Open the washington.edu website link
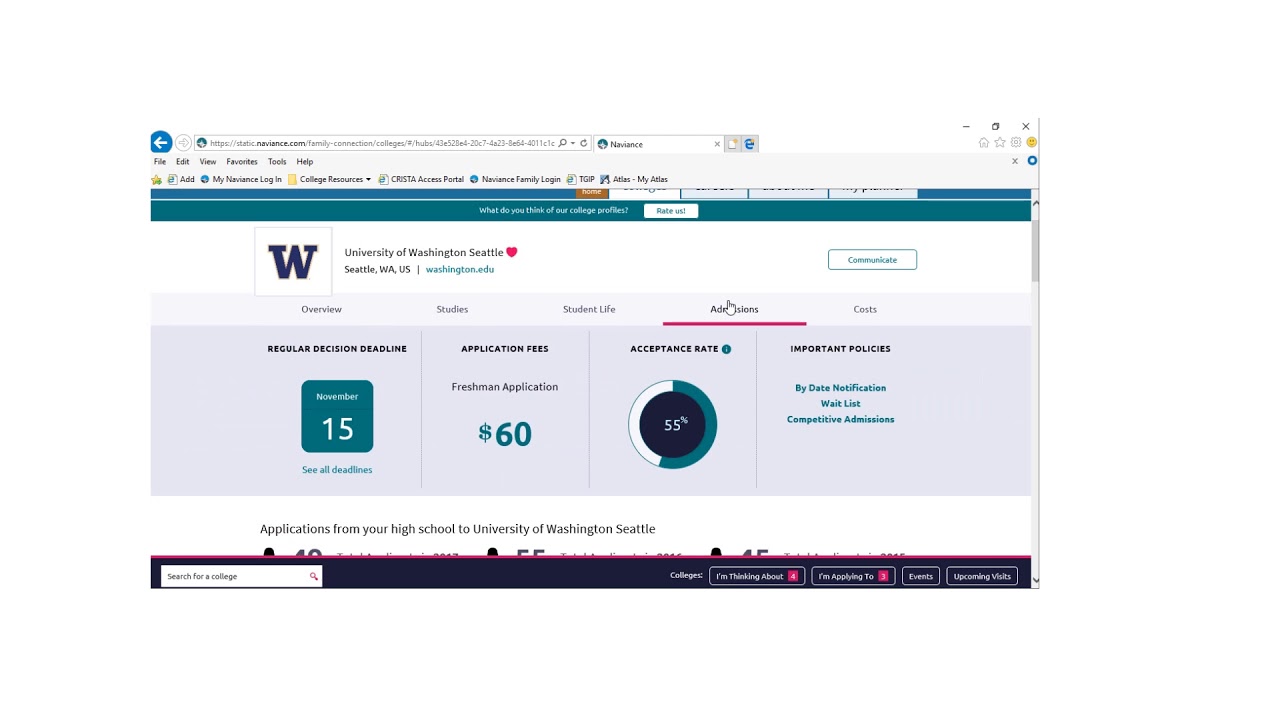 [460, 270]
